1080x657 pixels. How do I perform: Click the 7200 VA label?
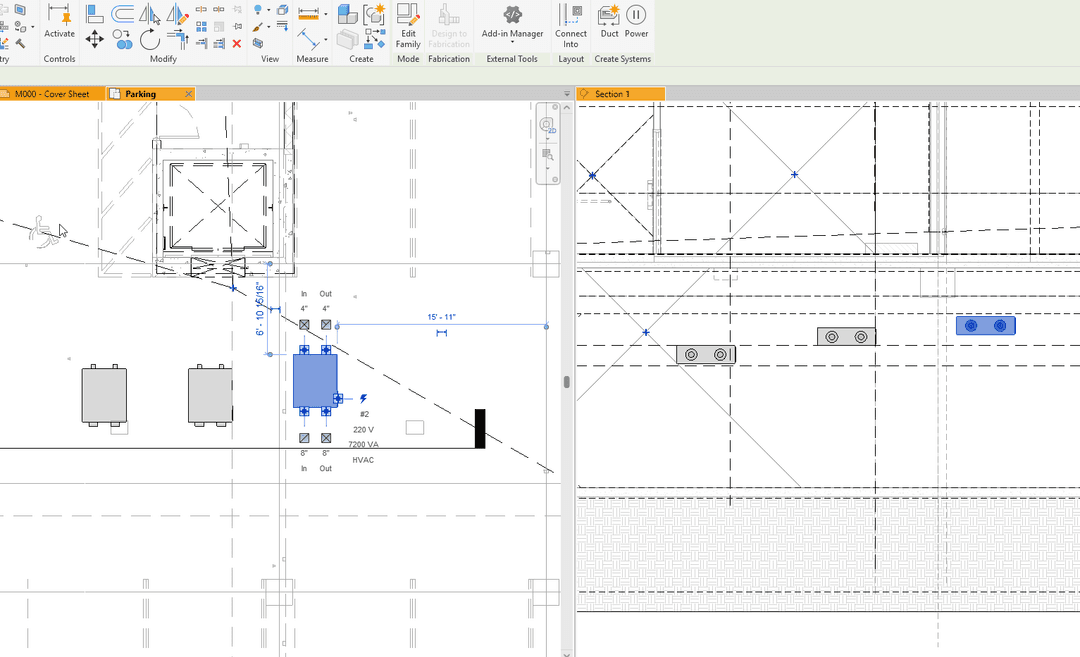(x=363, y=444)
